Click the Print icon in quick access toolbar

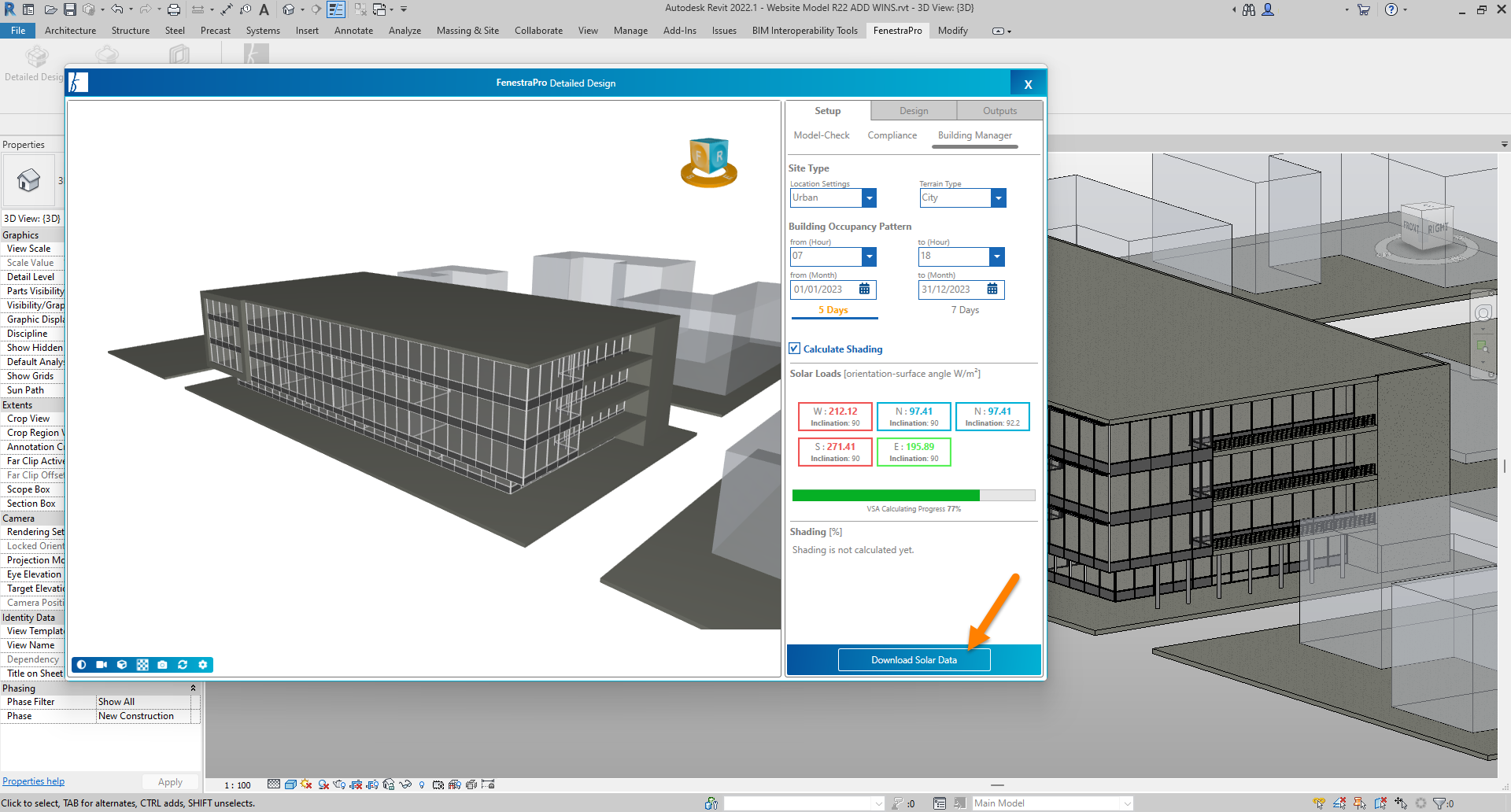click(174, 9)
